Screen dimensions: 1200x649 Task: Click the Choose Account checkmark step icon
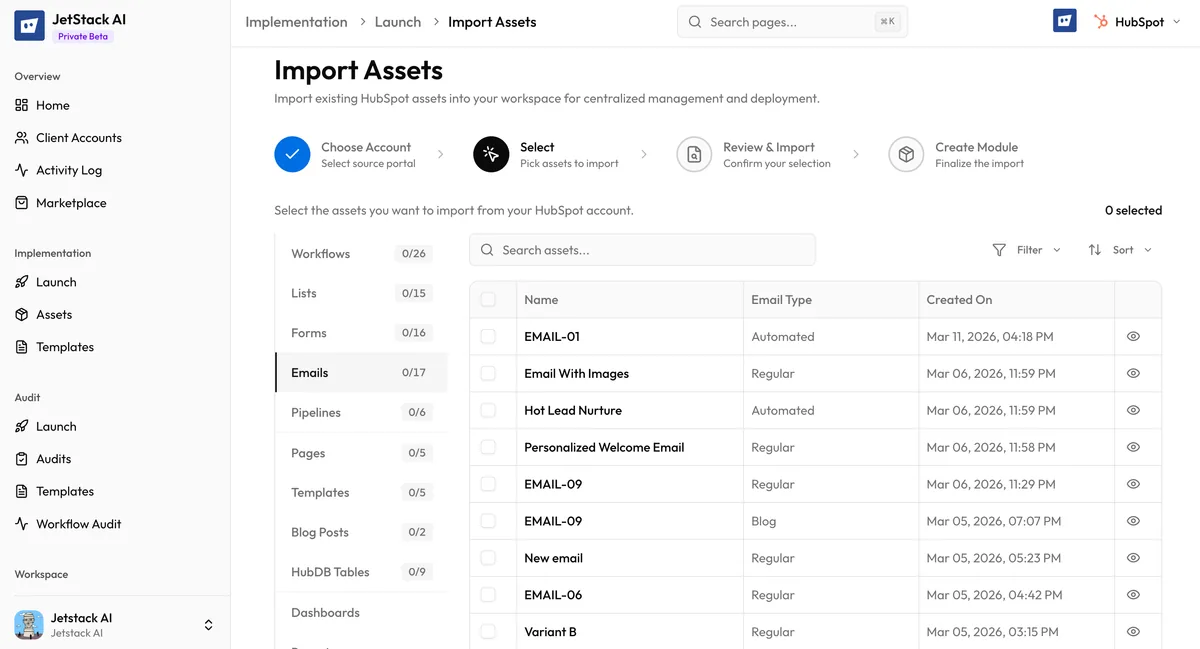tap(292, 154)
